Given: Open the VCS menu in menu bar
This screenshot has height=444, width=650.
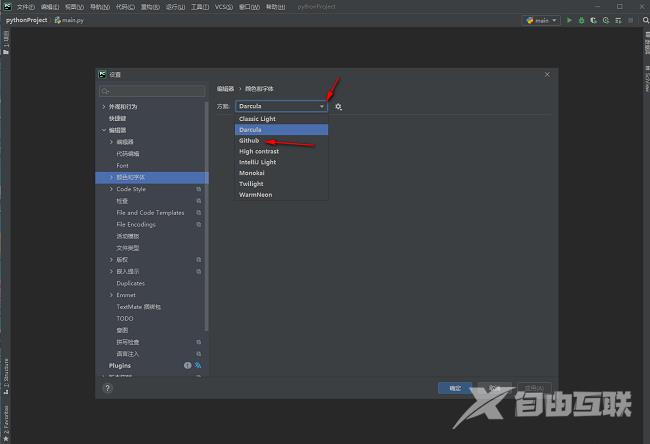Looking at the screenshot, I should click(222, 6).
